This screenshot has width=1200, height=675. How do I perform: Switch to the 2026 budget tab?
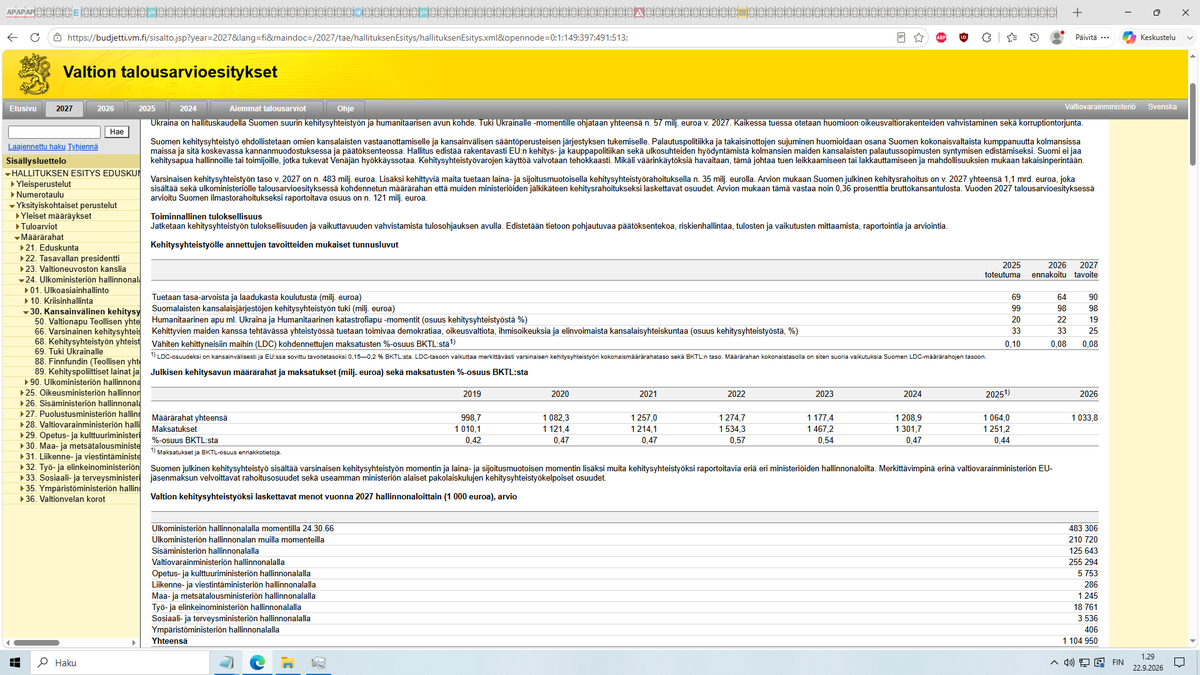pyautogui.click(x=104, y=108)
